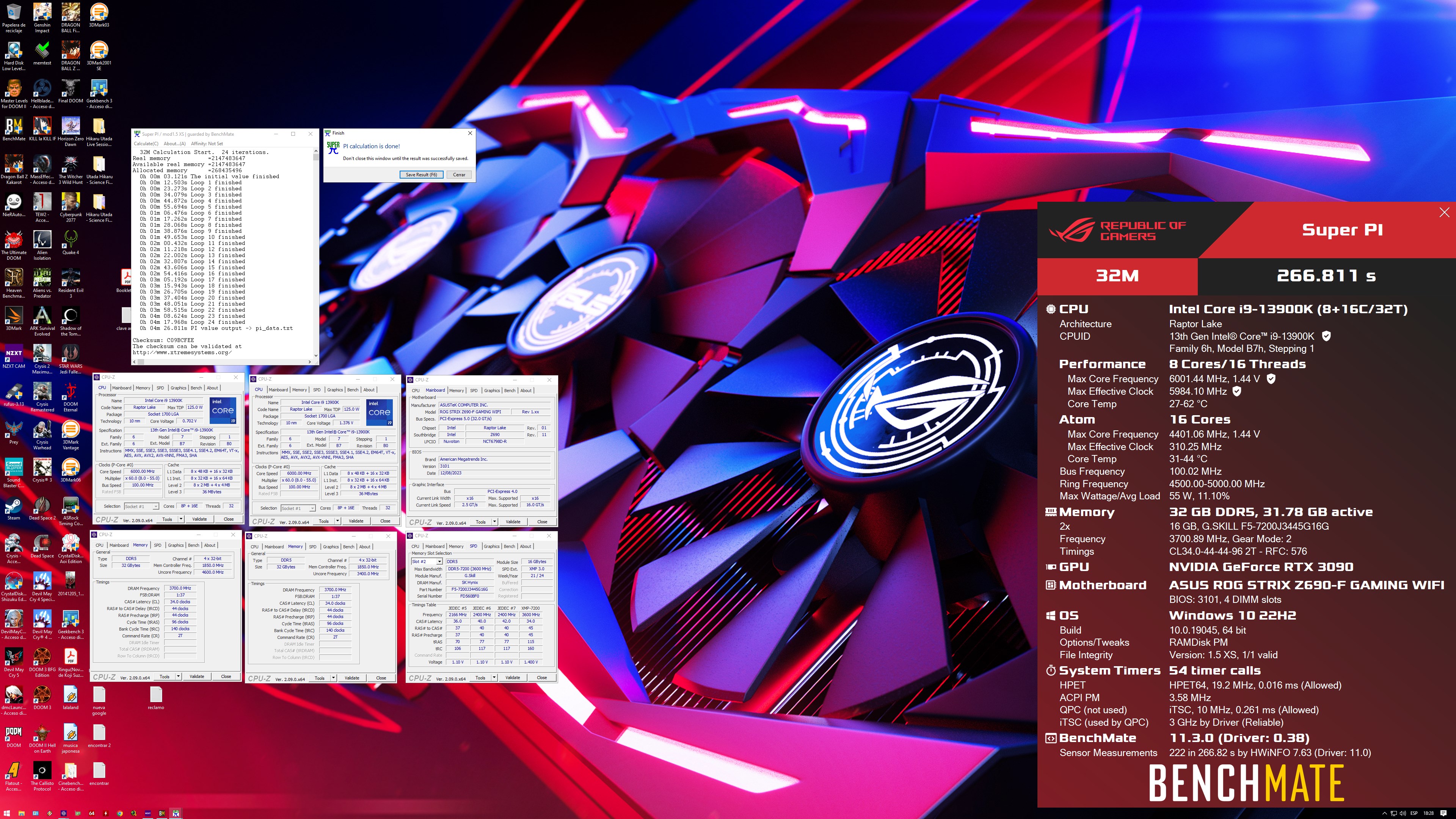Expand the Slot #2 memory slot dropdown
This screenshot has height=819, width=1456.
pos(439,562)
